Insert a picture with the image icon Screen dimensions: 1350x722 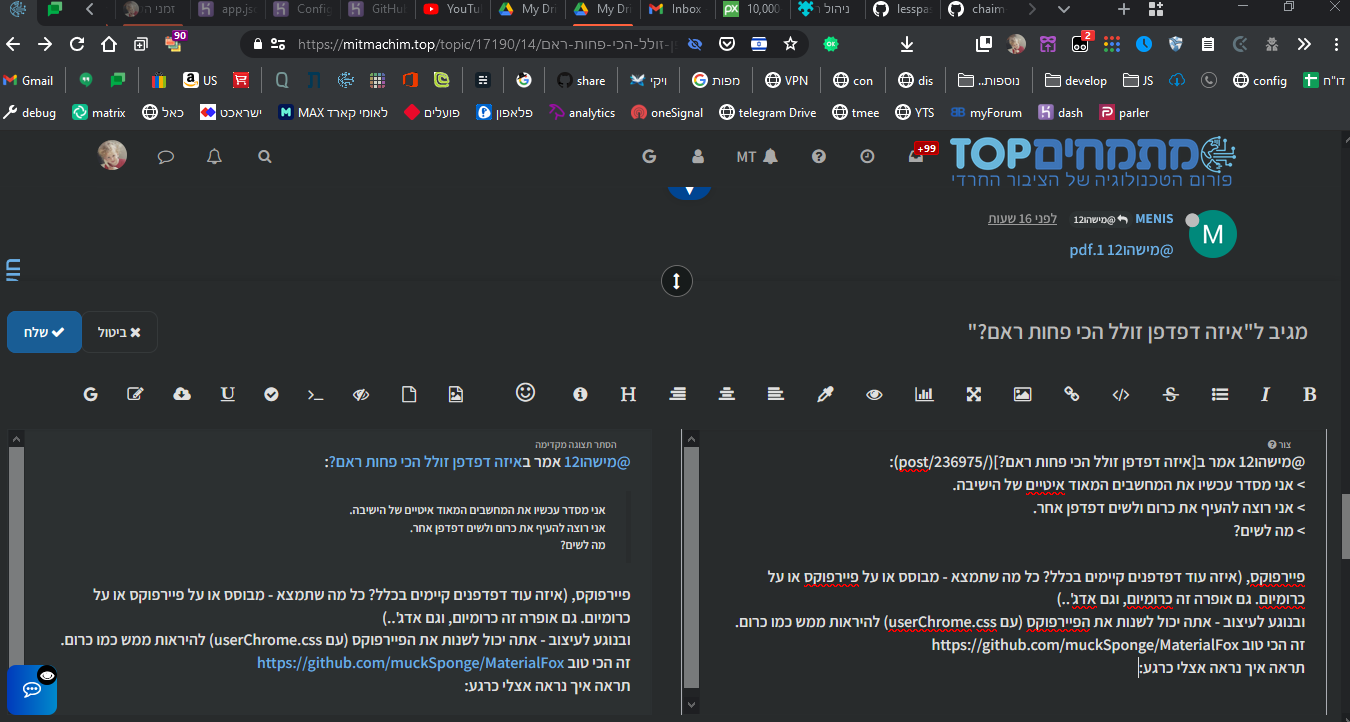pyautogui.click(x=1022, y=394)
